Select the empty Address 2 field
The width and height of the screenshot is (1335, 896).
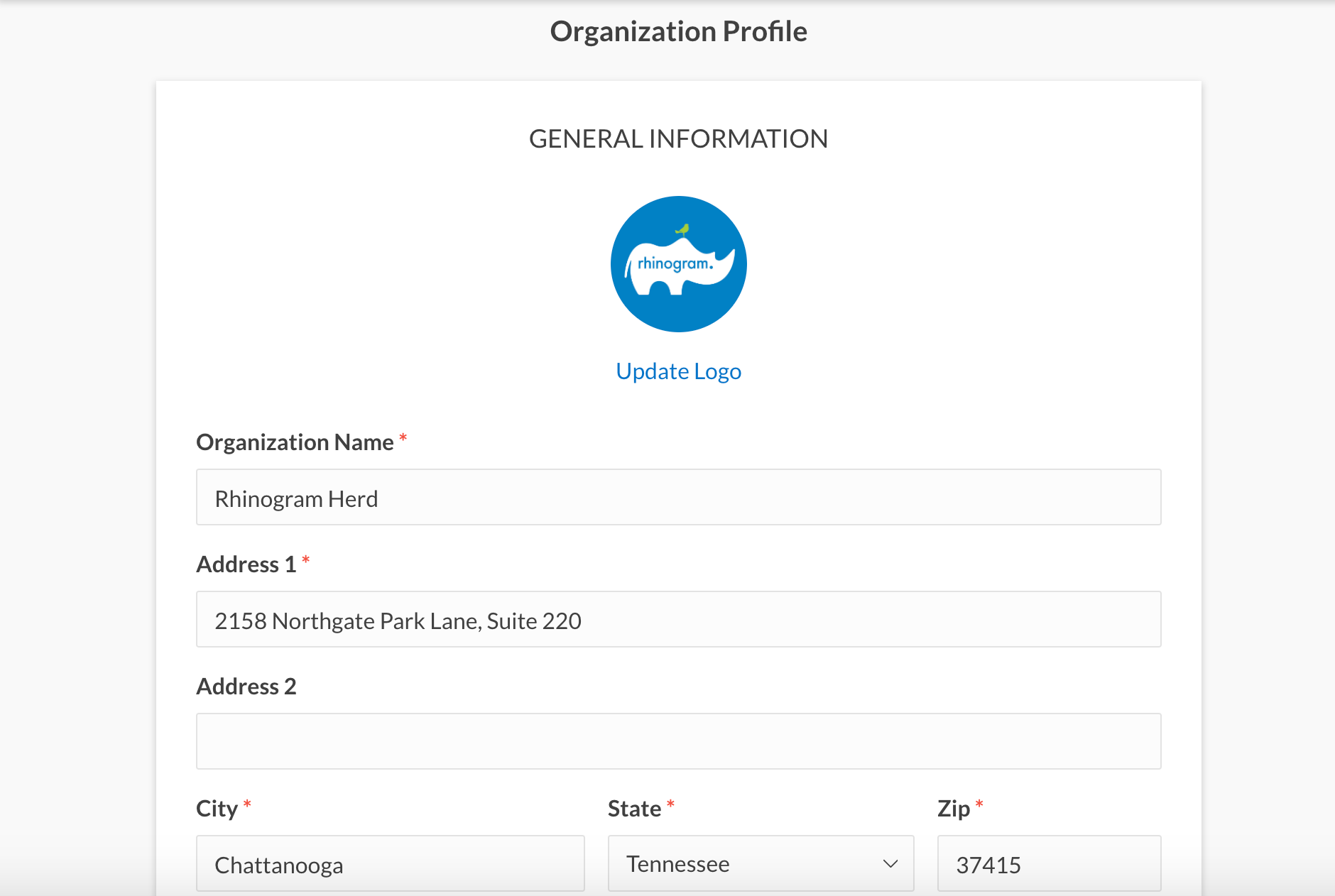(x=678, y=741)
